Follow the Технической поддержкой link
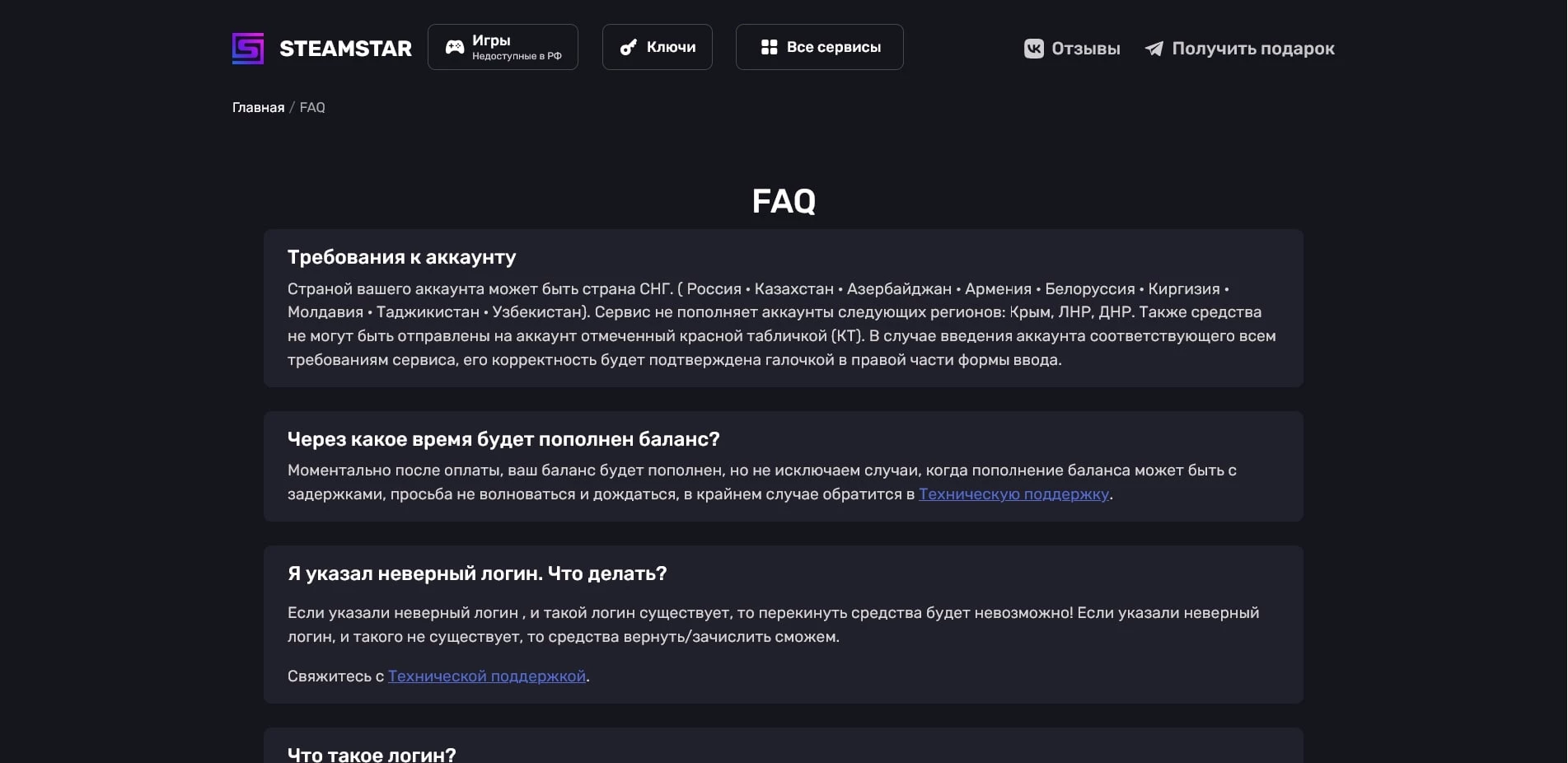1568x763 pixels. [x=487, y=676]
